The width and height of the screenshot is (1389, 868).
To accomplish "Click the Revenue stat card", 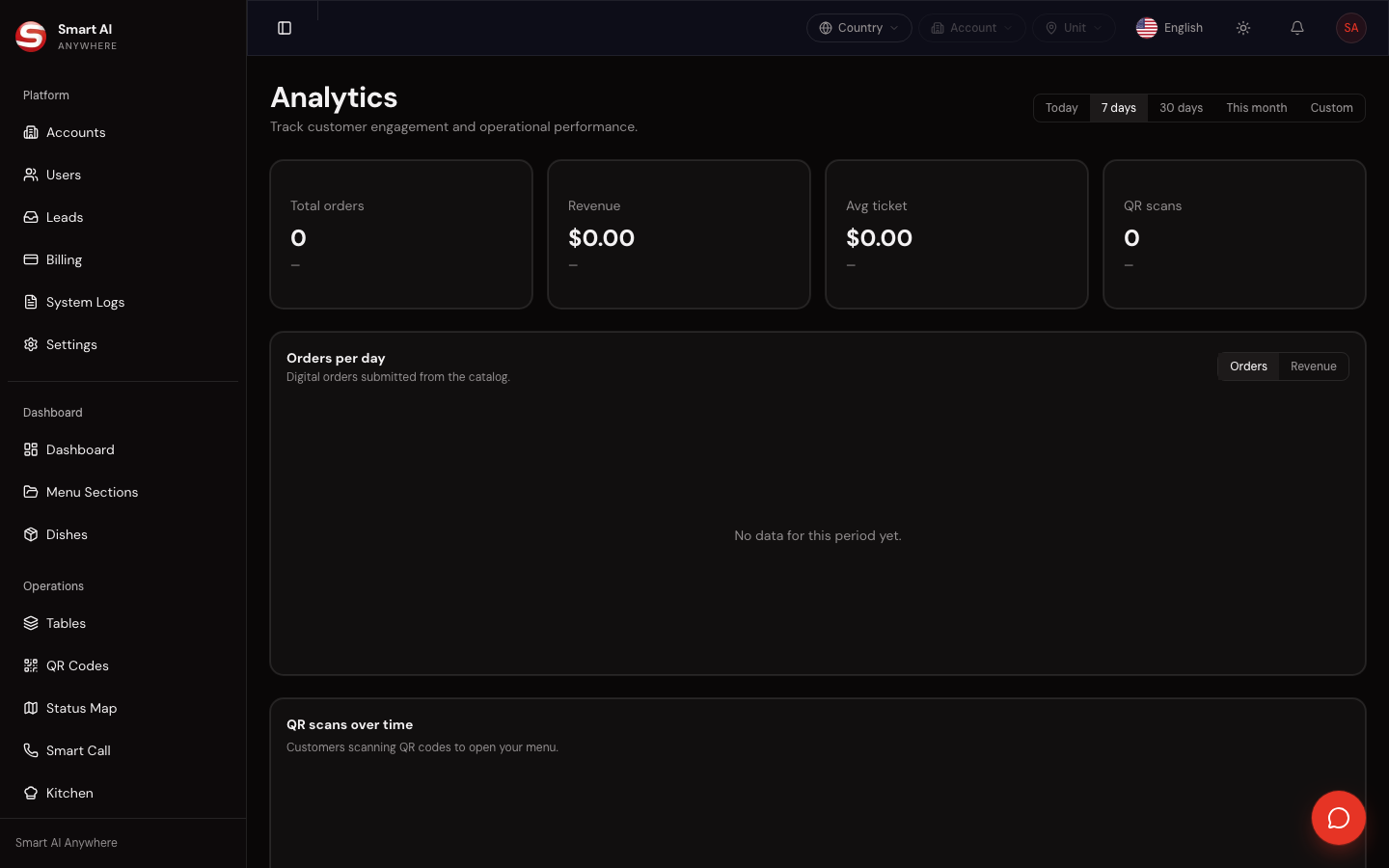I will [x=679, y=234].
